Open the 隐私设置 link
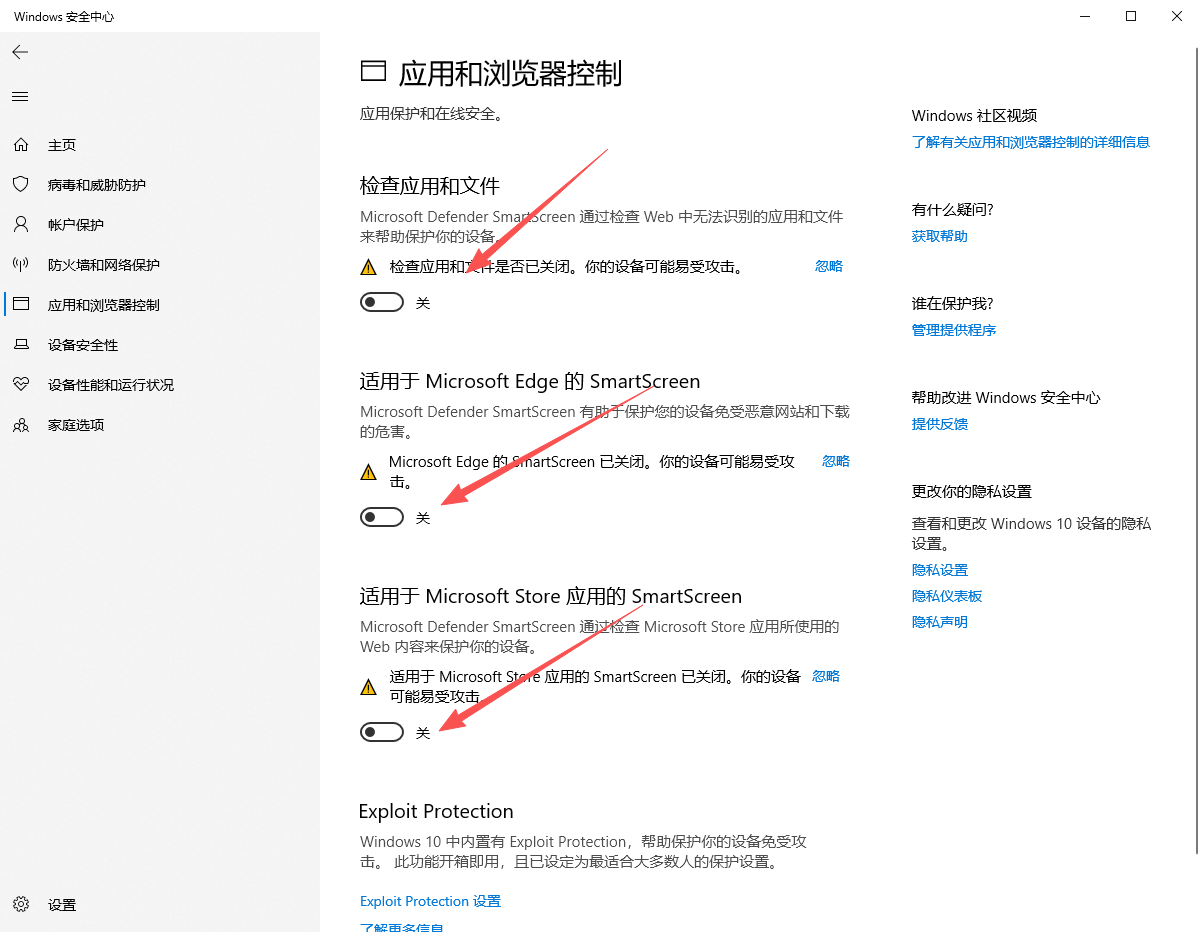 coord(940,570)
